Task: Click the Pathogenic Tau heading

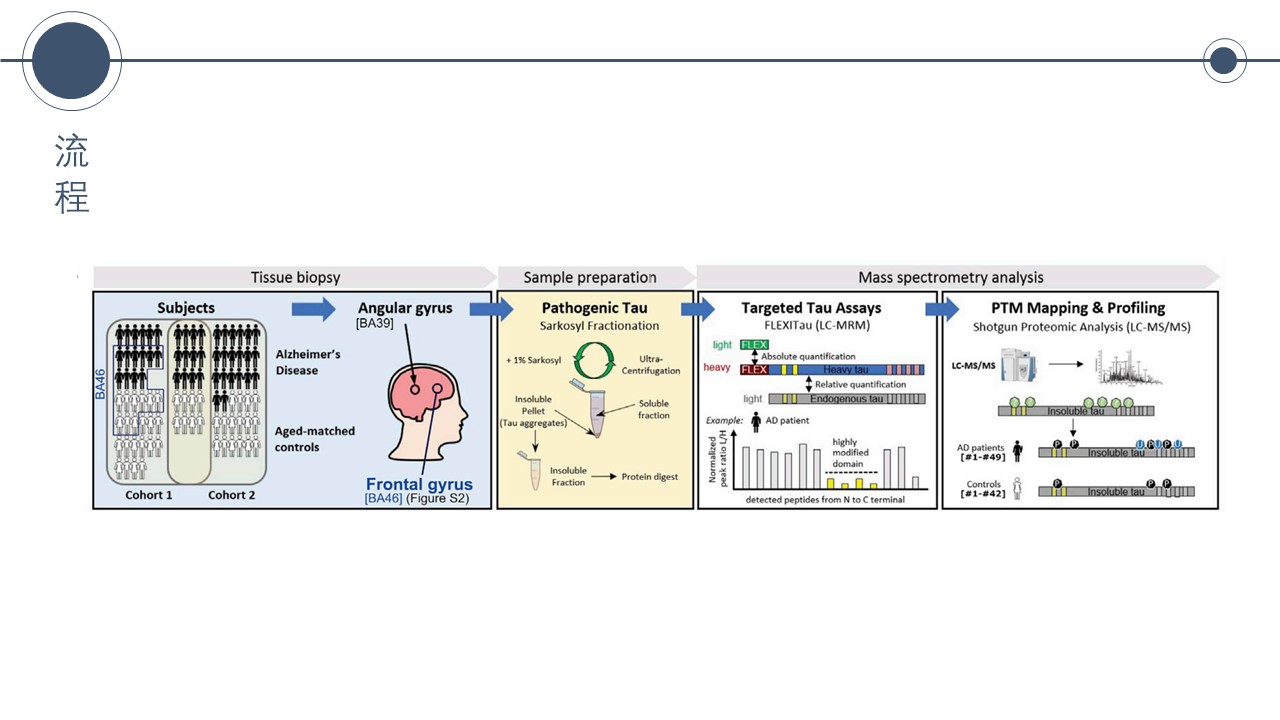Action: click(x=594, y=308)
